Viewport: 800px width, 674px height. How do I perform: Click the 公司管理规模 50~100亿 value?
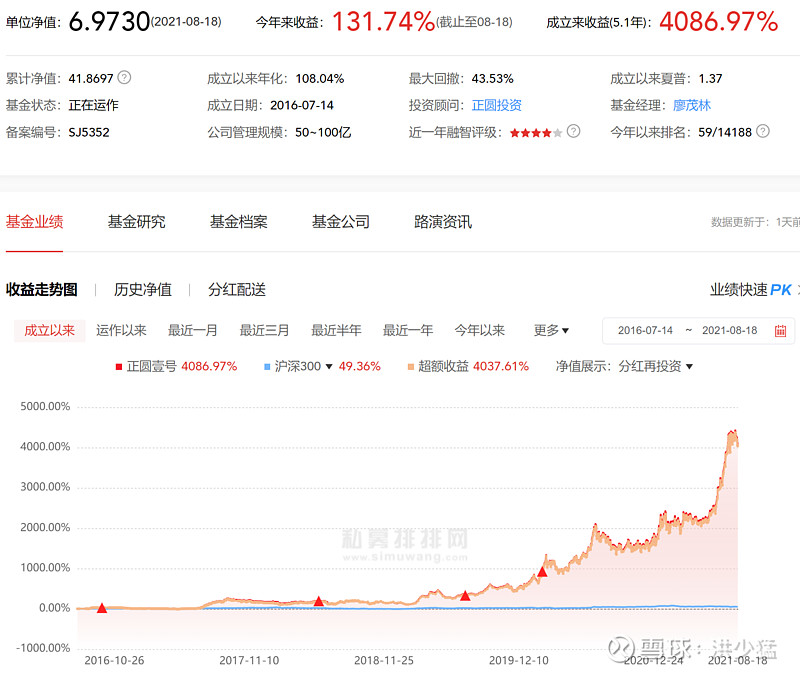pyautogui.click(x=323, y=132)
